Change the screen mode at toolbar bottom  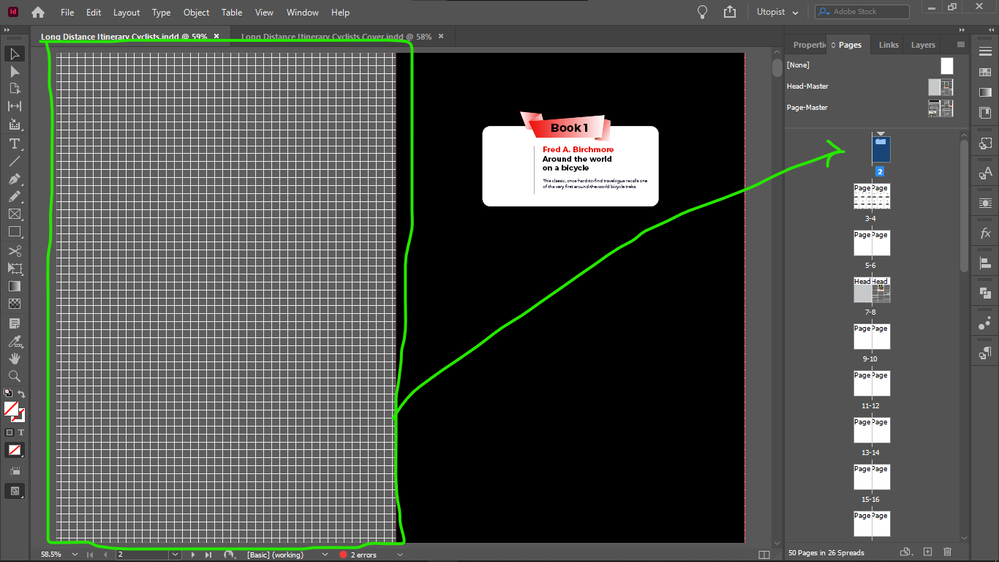[x=14, y=491]
